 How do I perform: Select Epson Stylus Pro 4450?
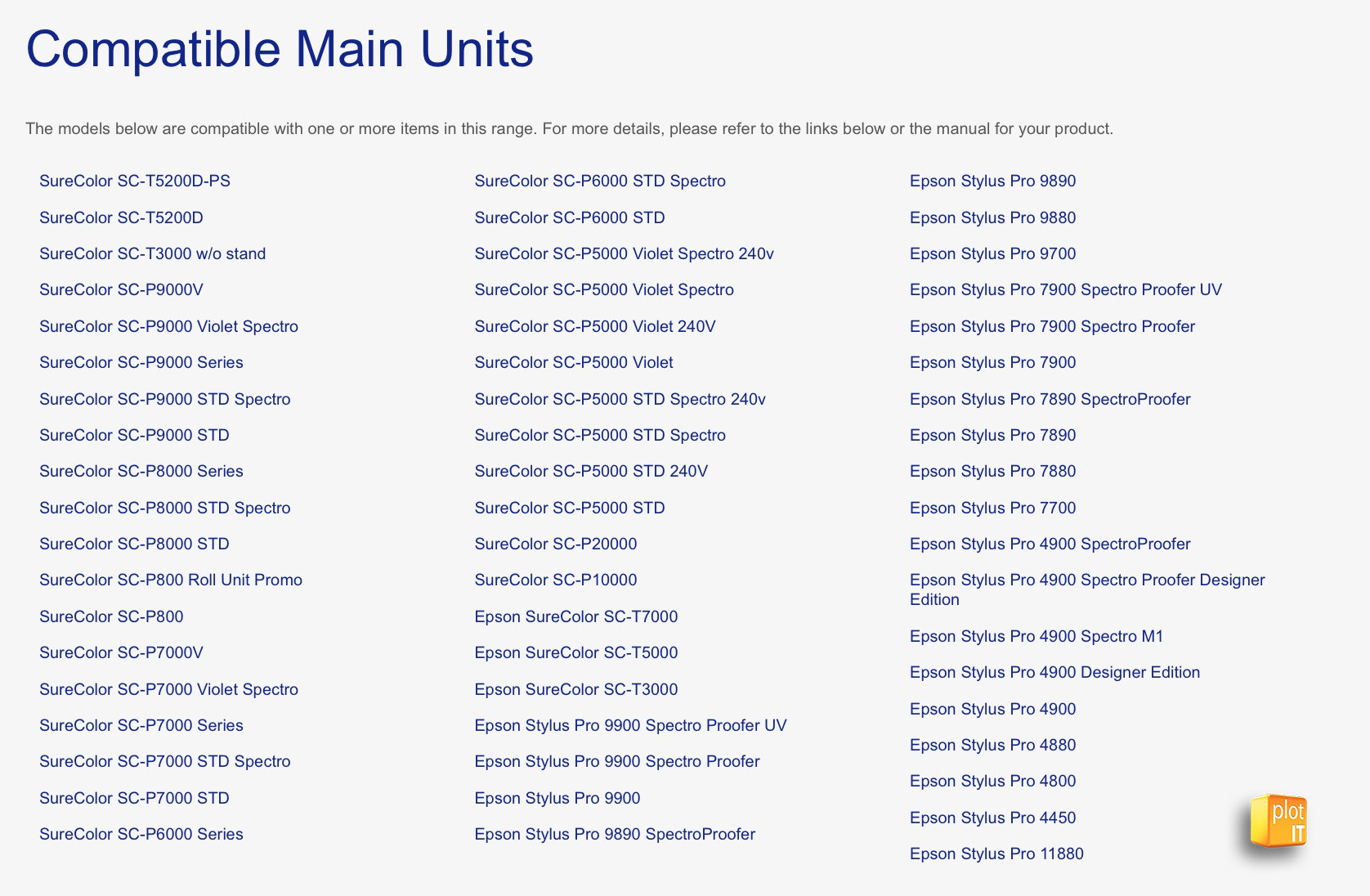pos(993,818)
